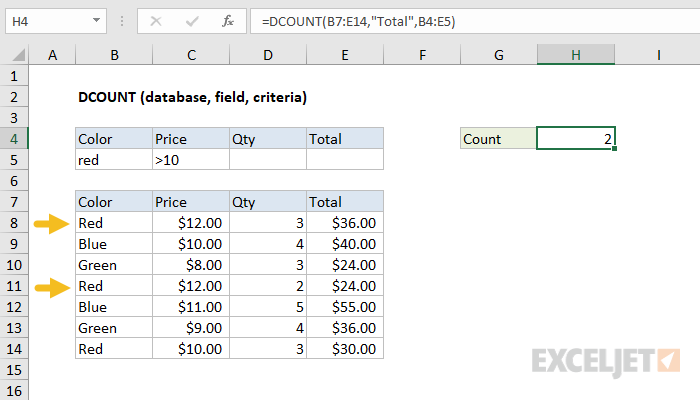Screen dimensions: 700x400
Task: Select row 14 header
Action: click(14, 349)
